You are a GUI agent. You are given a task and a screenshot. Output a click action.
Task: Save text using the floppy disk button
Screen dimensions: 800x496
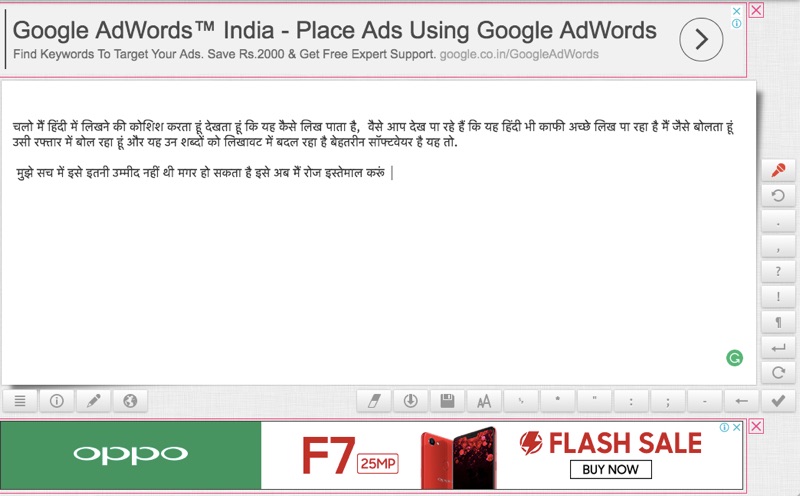(x=447, y=401)
